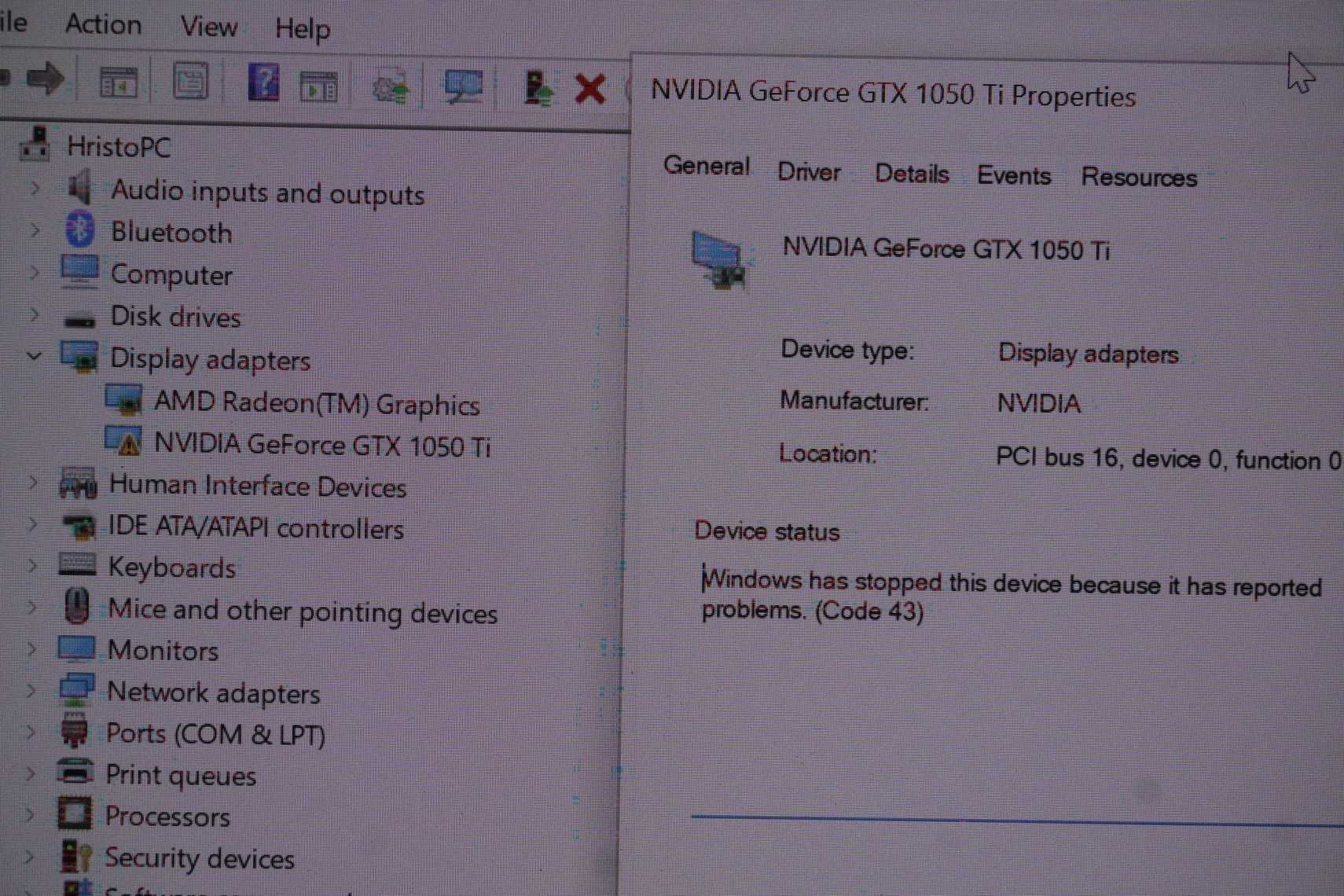
Task: Expand the Network adapters tree node
Action: tap(31, 690)
